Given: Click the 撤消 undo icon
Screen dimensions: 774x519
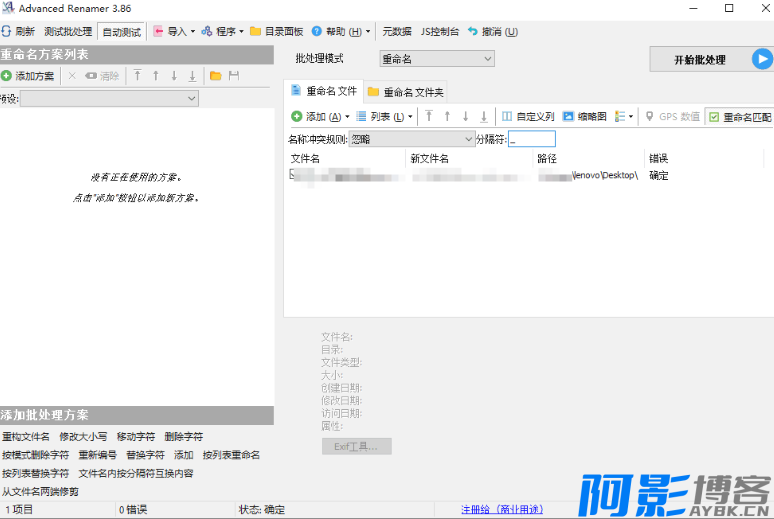Looking at the screenshot, I should [473, 31].
